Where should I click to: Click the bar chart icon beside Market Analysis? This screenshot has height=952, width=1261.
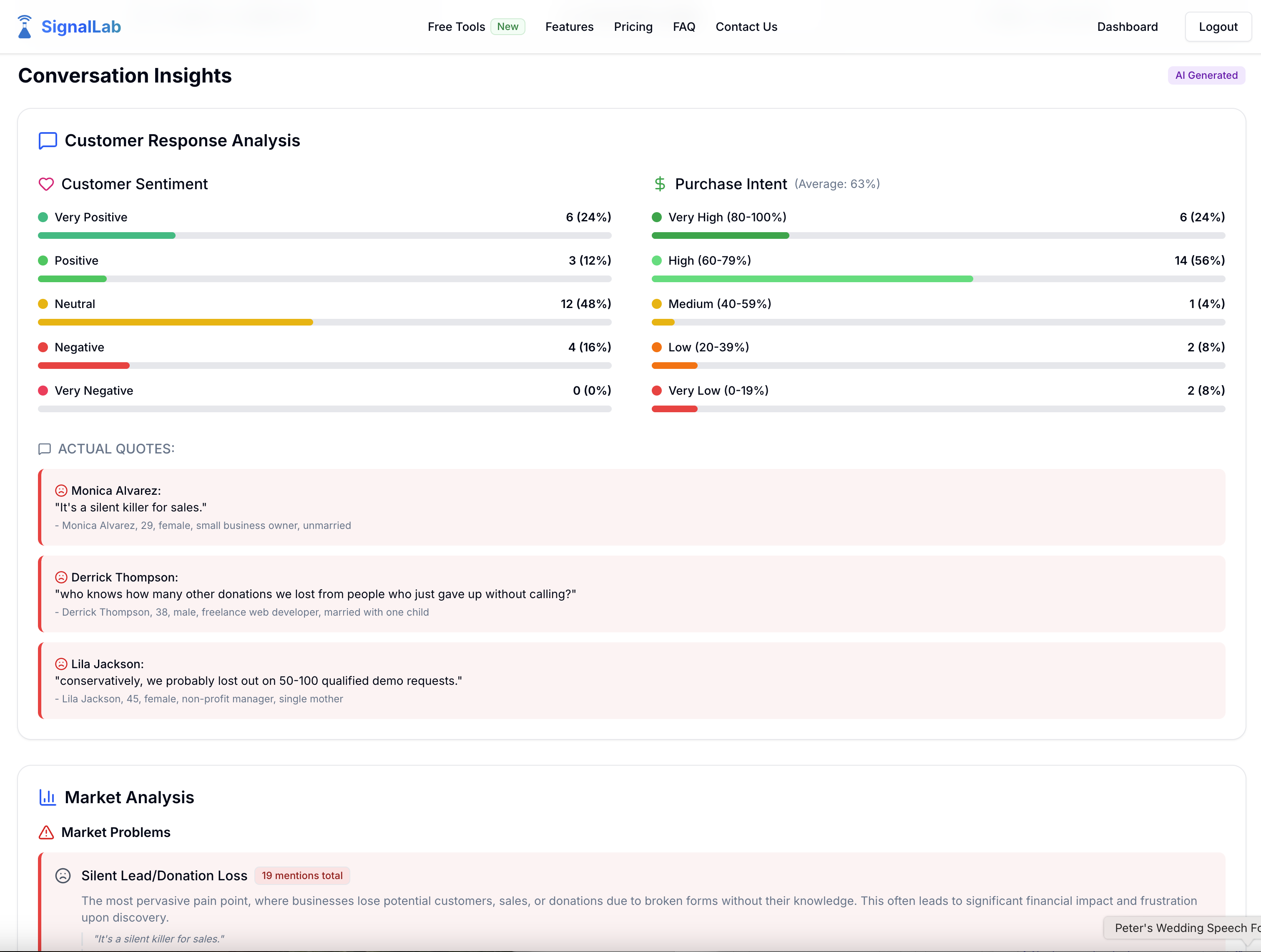point(47,798)
